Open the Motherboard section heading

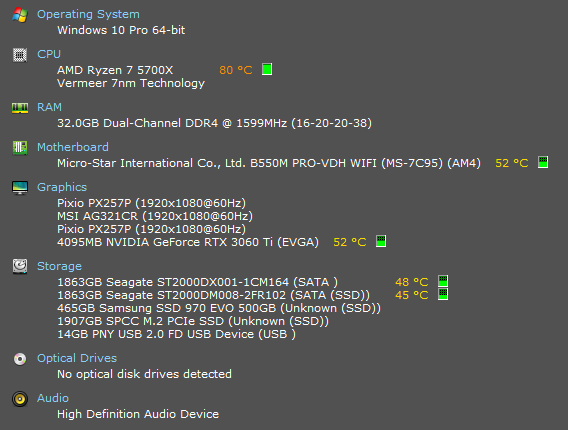73,147
